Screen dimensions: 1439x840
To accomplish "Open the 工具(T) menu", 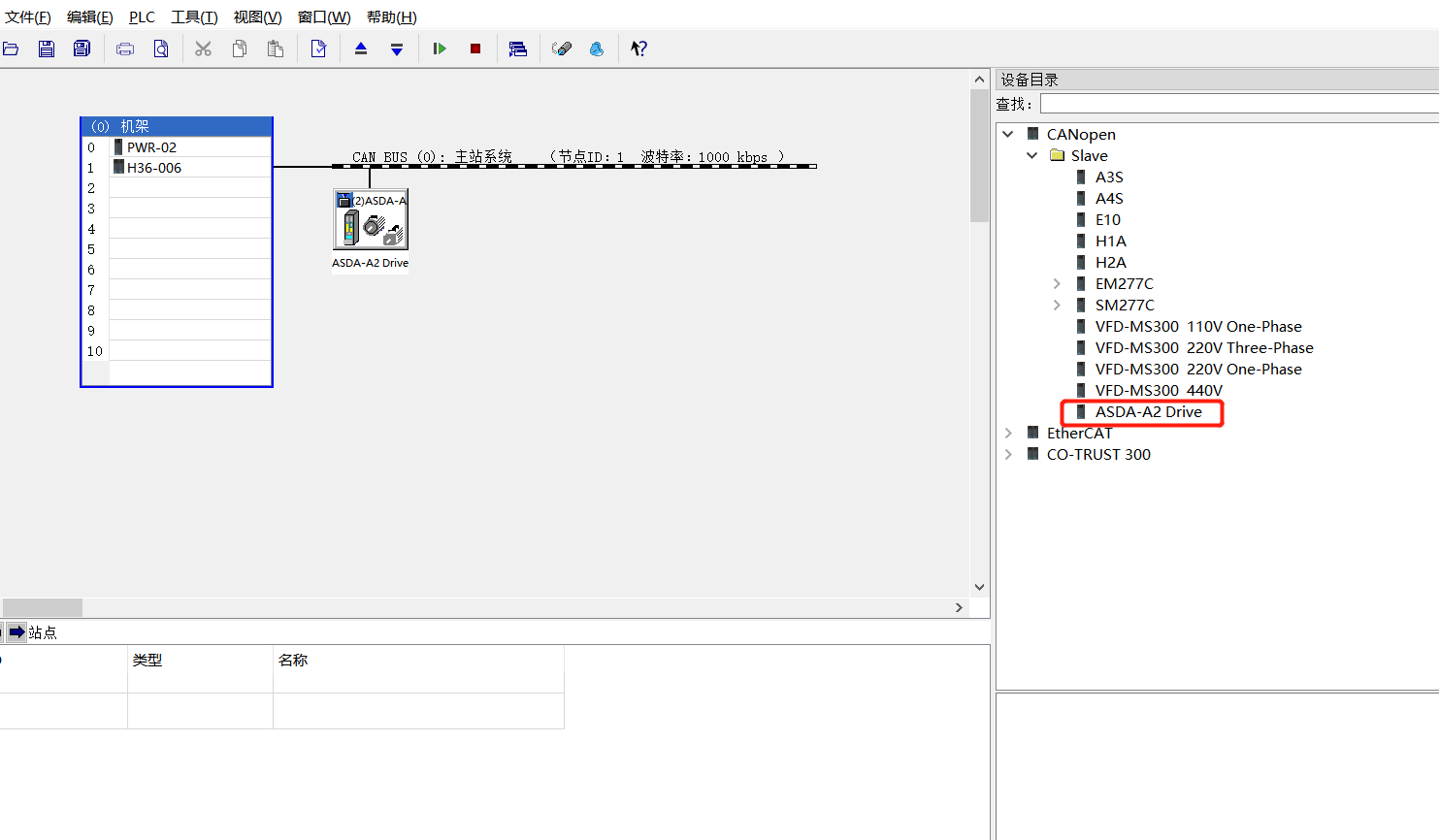I will point(194,17).
